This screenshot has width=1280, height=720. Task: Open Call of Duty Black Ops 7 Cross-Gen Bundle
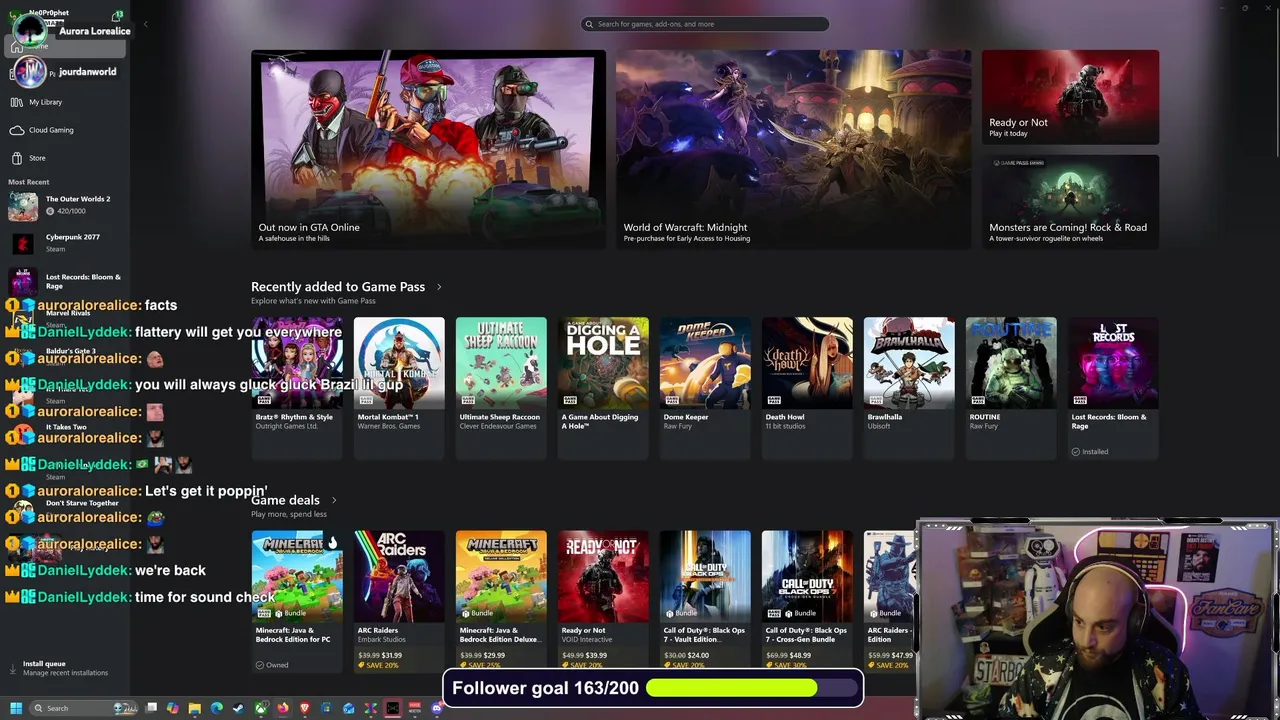tap(807, 600)
